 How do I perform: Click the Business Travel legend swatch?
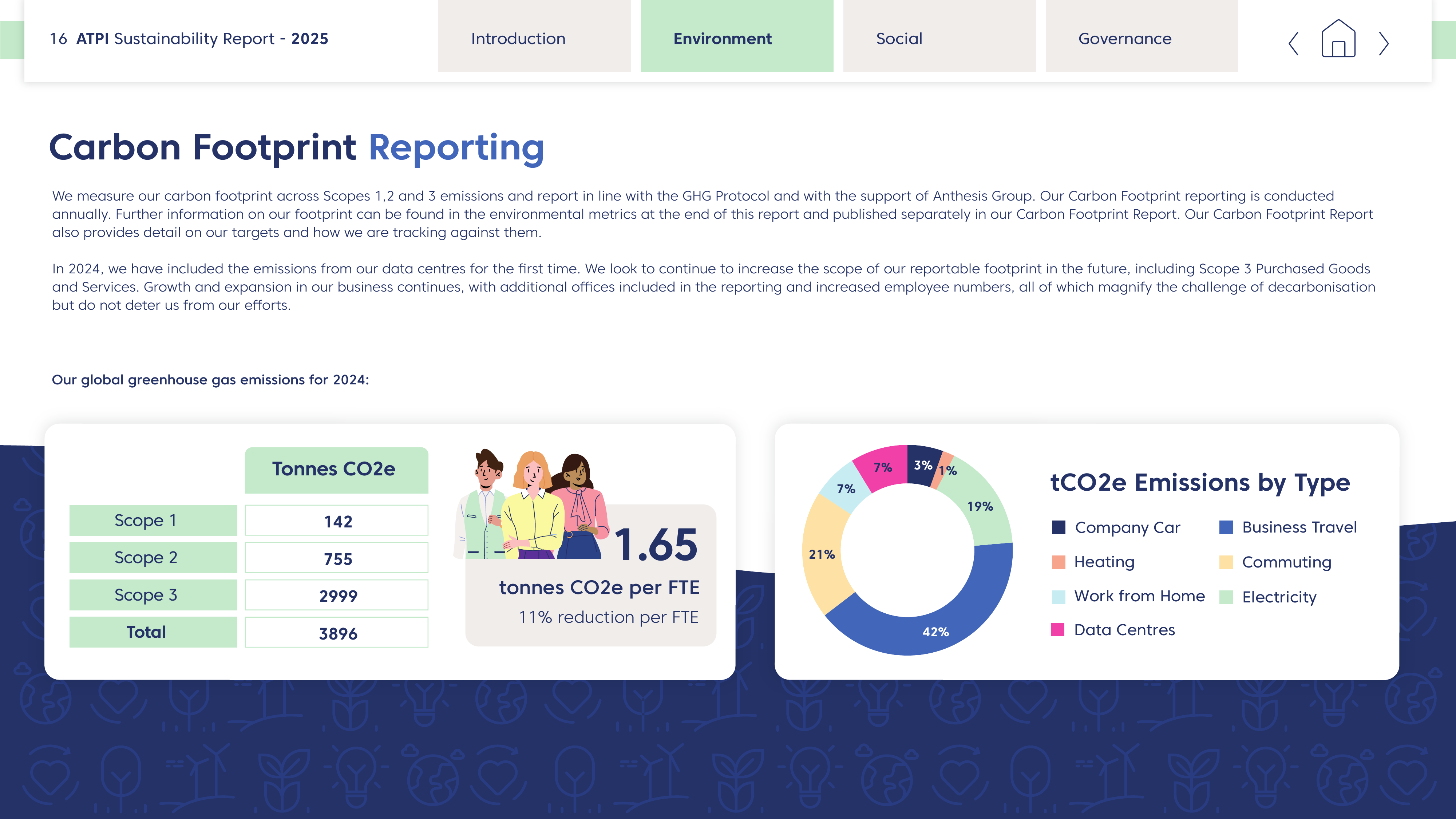pyautogui.click(x=1226, y=527)
